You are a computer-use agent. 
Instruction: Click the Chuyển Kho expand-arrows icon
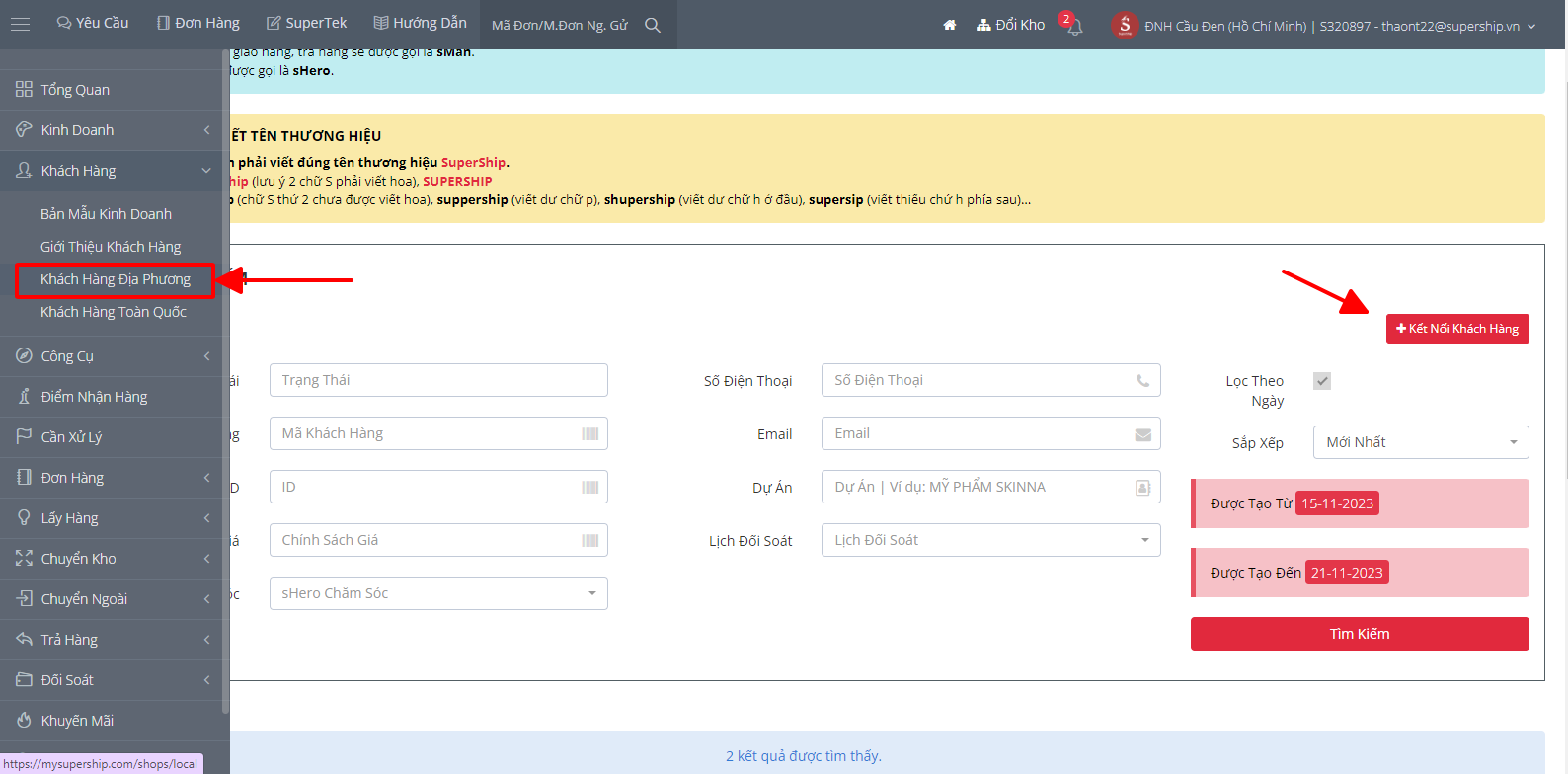tap(24, 558)
